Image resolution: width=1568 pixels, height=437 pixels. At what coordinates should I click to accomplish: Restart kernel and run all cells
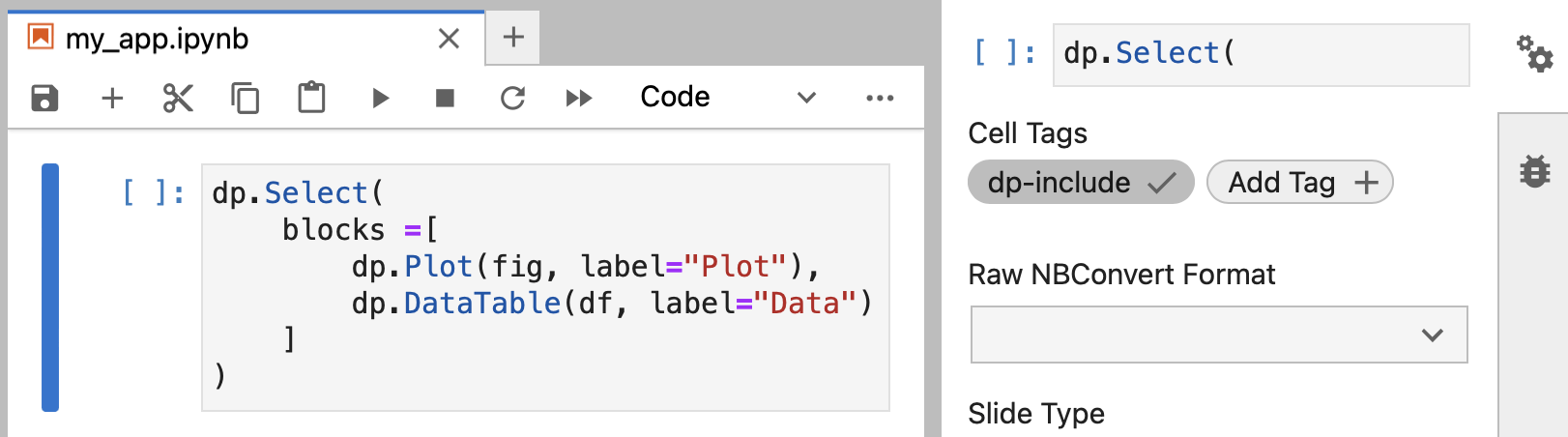pyautogui.click(x=578, y=98)
